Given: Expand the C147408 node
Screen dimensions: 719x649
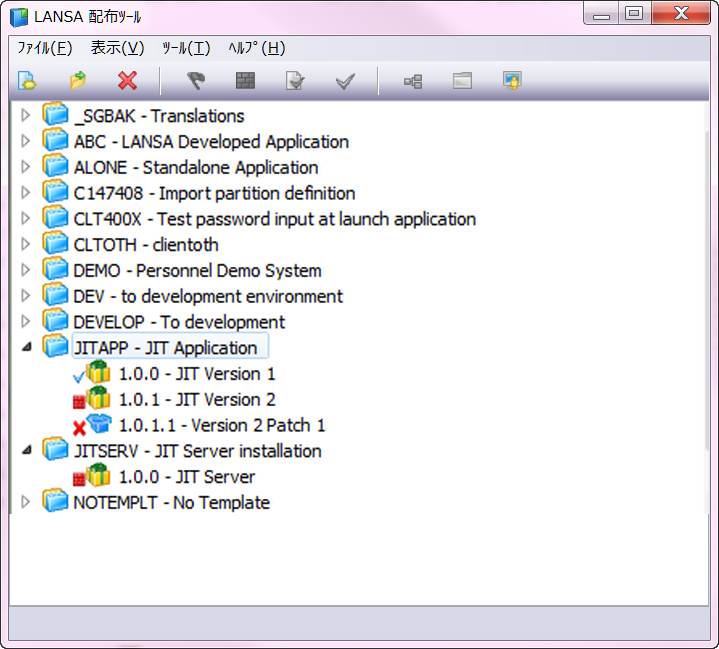Looking at the screenshot, I should click(x=26, y=192).
